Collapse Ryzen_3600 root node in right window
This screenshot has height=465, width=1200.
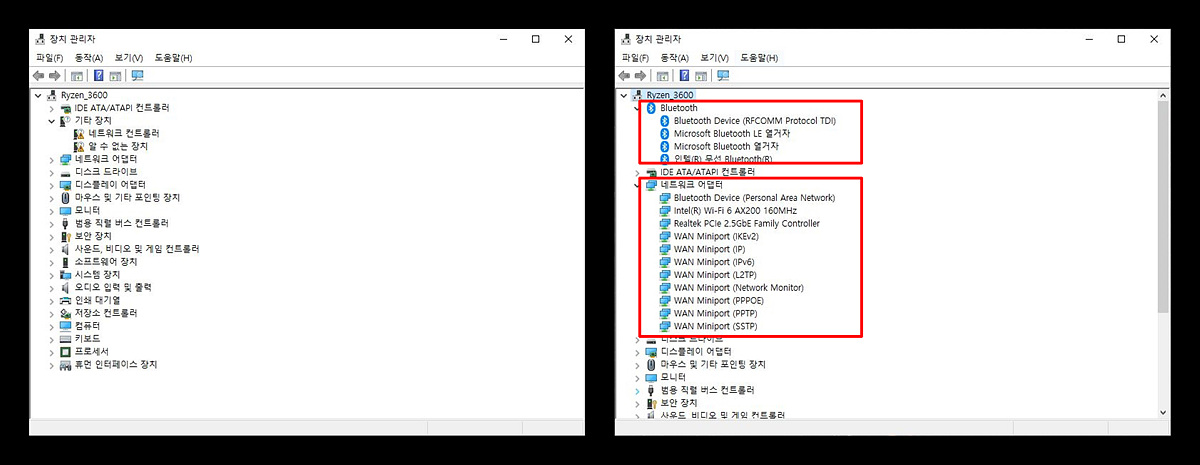625,95
